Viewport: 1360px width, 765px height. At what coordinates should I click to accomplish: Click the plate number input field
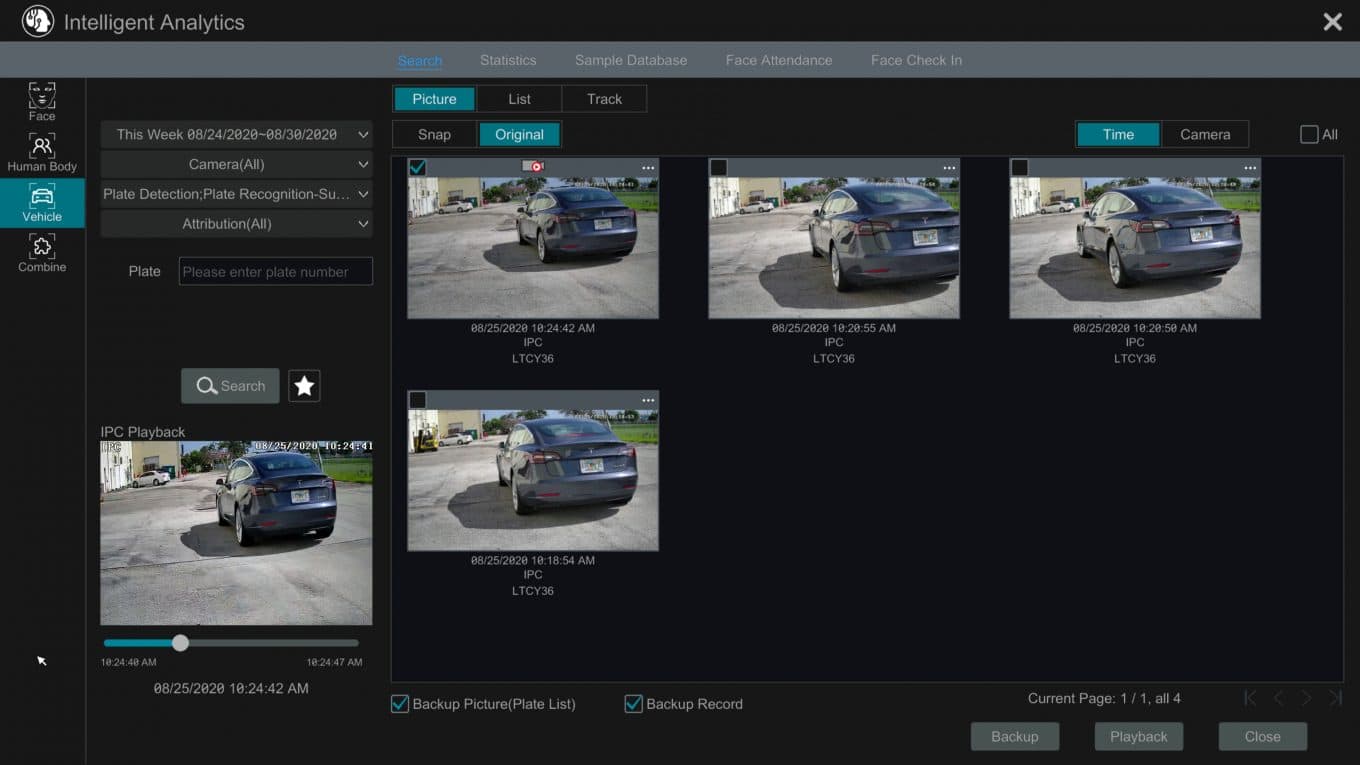point(275,271)
